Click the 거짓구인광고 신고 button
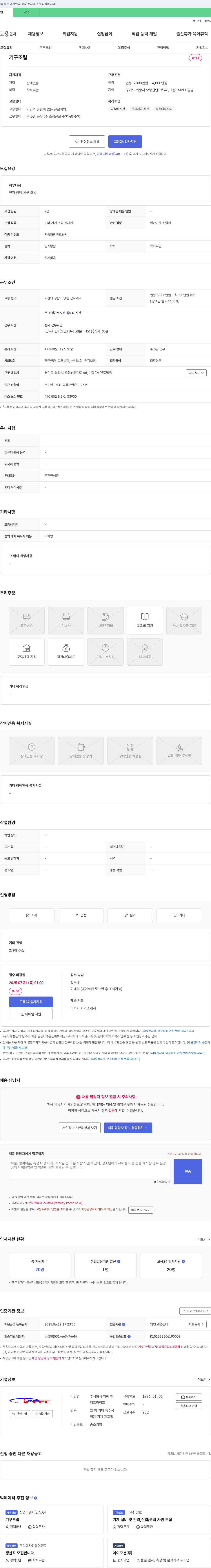Image resolution: width=211 pixels, height=1568 pixels. coord(195,1311)
